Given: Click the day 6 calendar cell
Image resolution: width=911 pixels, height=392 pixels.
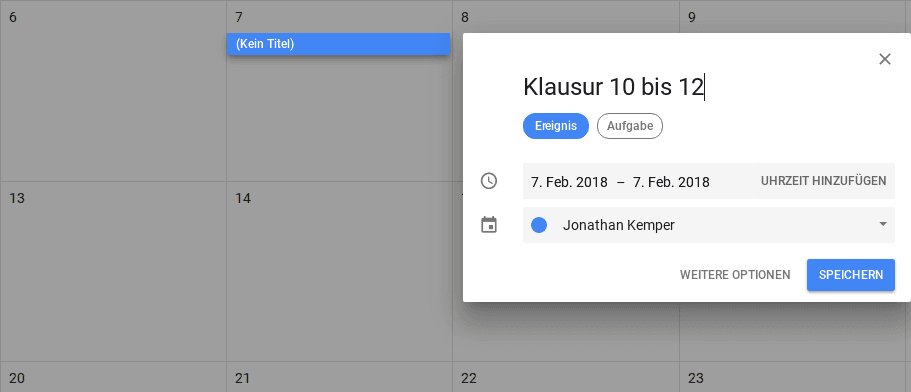Looking at the screenshot, I should (113, 91).
